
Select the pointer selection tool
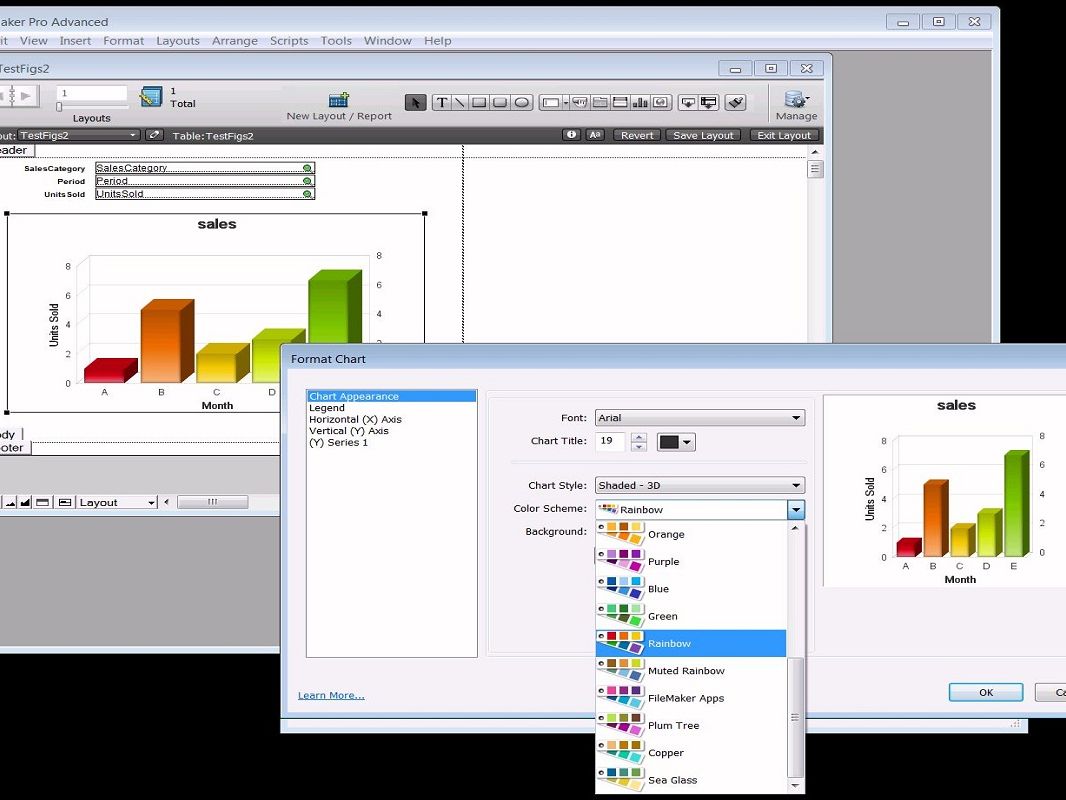(x=415, y=103)
